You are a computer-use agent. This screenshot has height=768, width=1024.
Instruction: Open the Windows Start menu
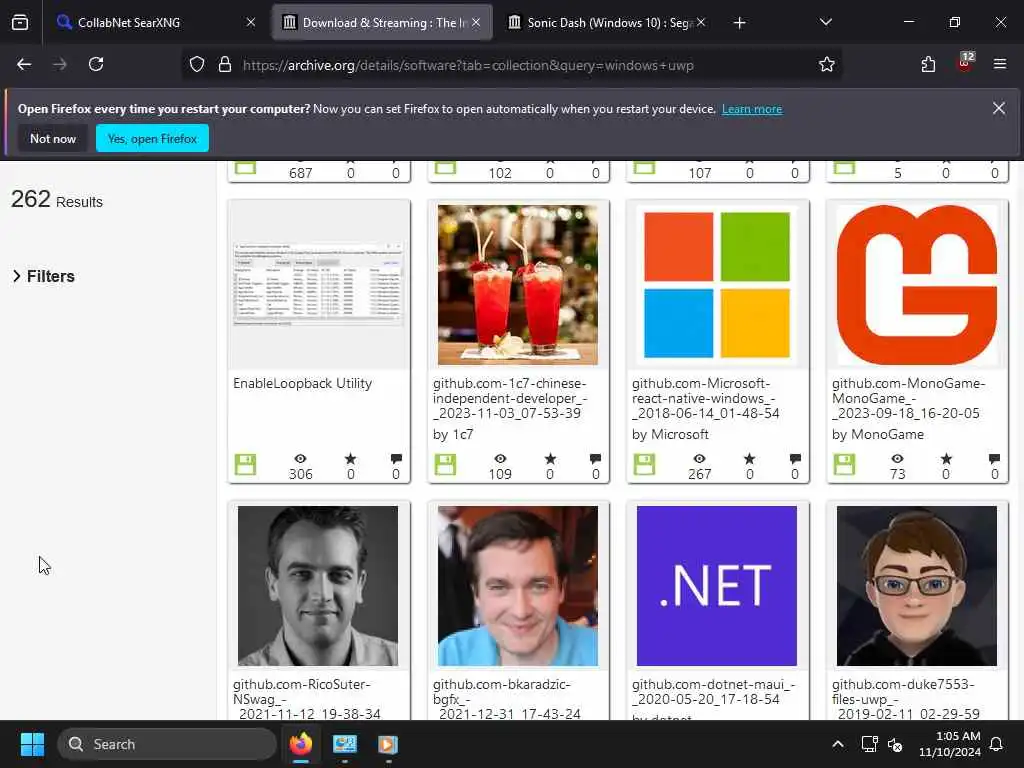coord(32,744)
